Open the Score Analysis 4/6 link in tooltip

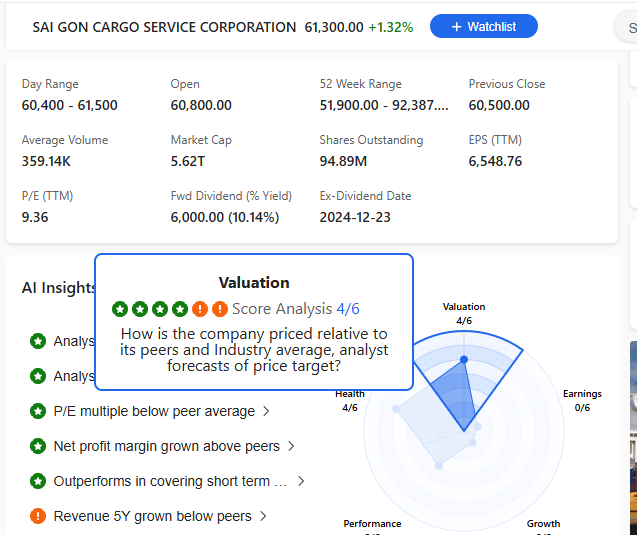coord(295,309)
